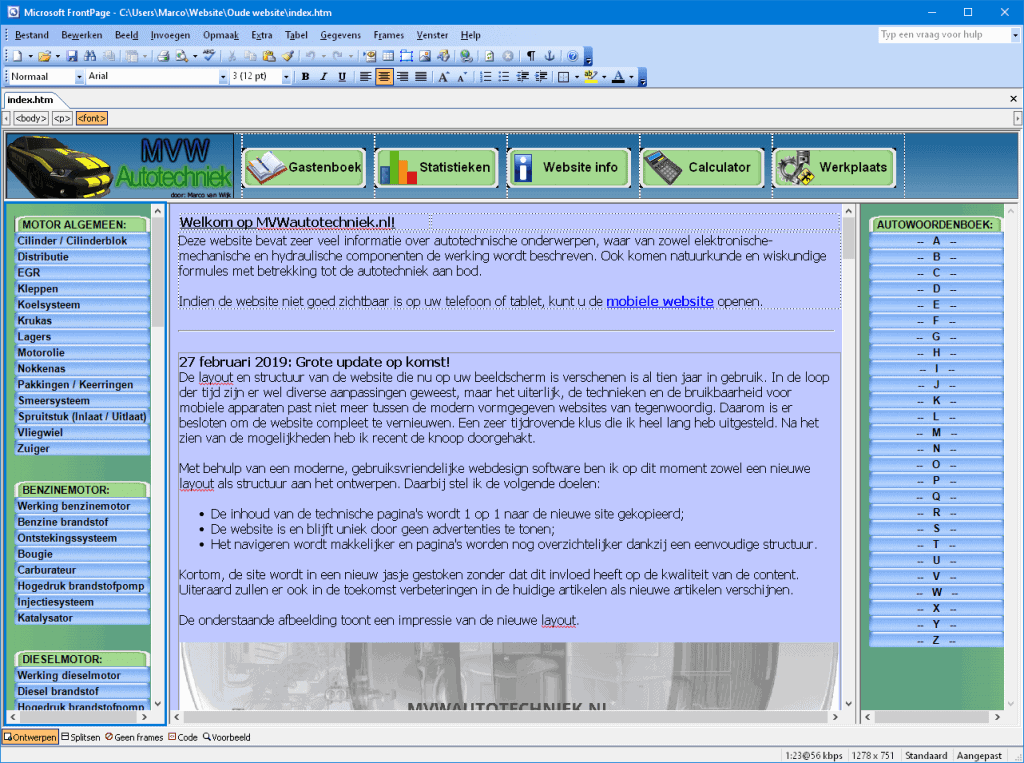Toggle Italic text formatting
This screenshot has height=763, width=1024.
click(323, 77)
